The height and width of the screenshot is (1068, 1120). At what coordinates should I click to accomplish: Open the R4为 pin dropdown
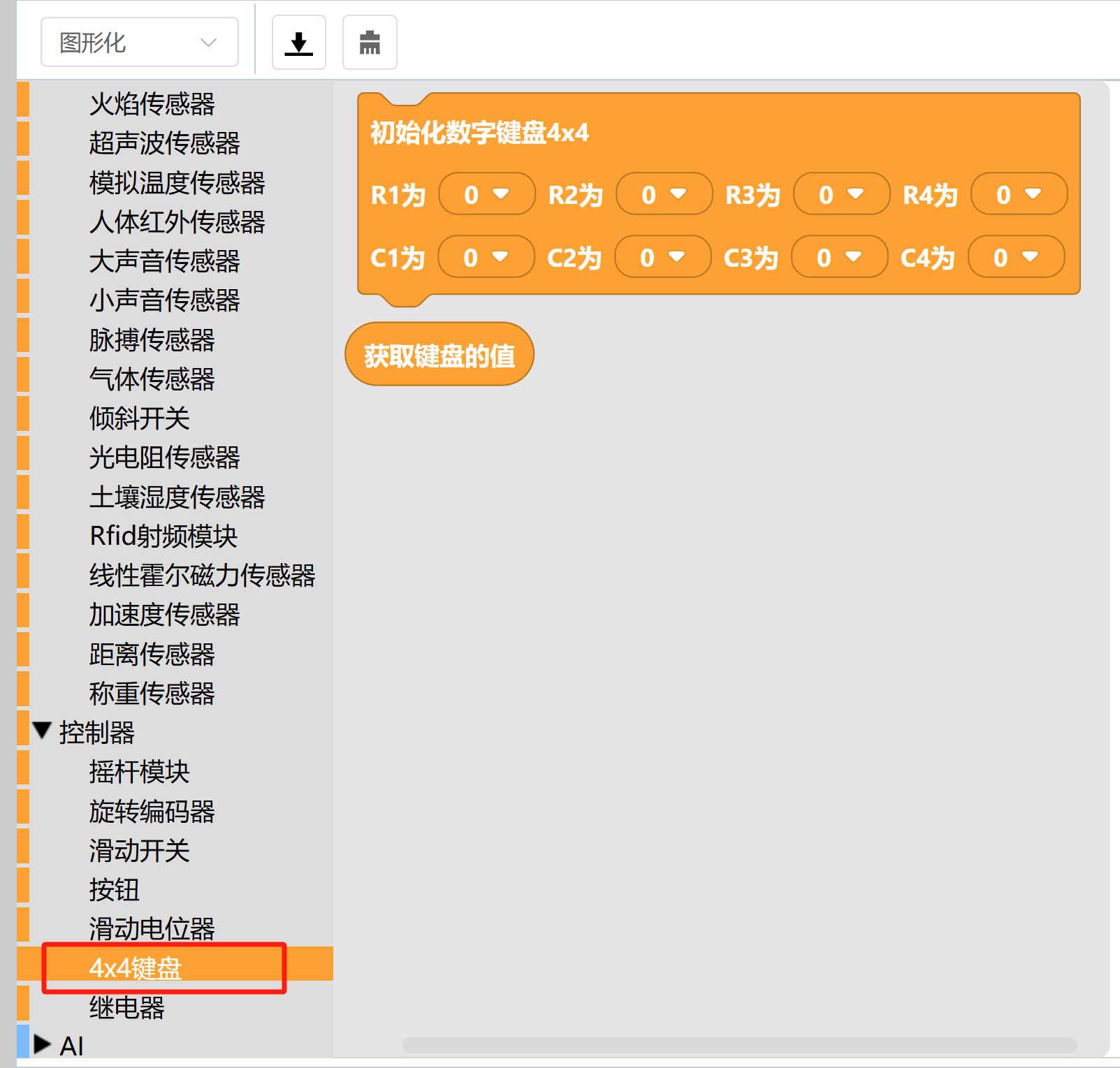click(1019, 194)
